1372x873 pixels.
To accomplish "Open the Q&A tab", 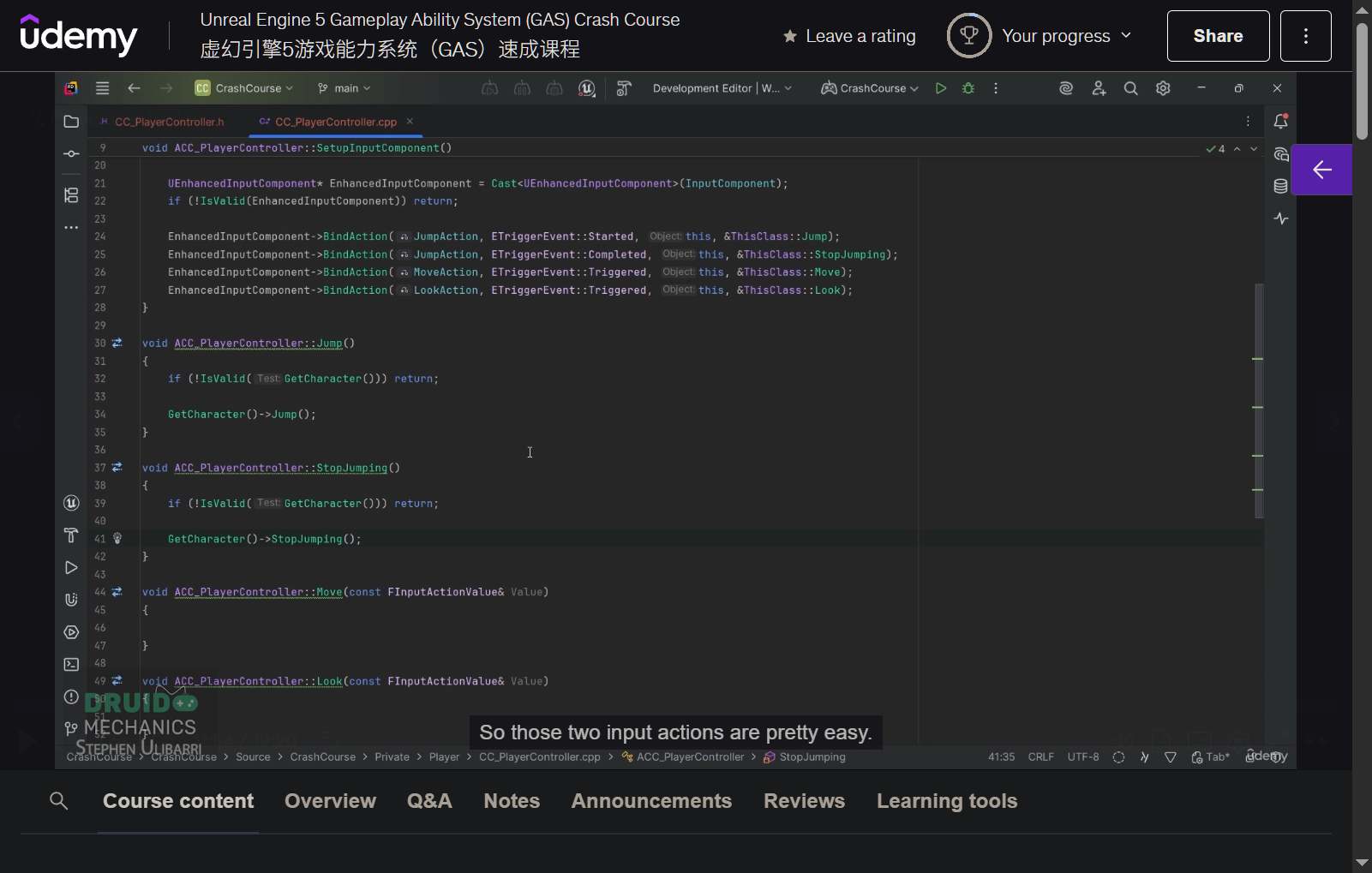I will (x=429, y=801).
